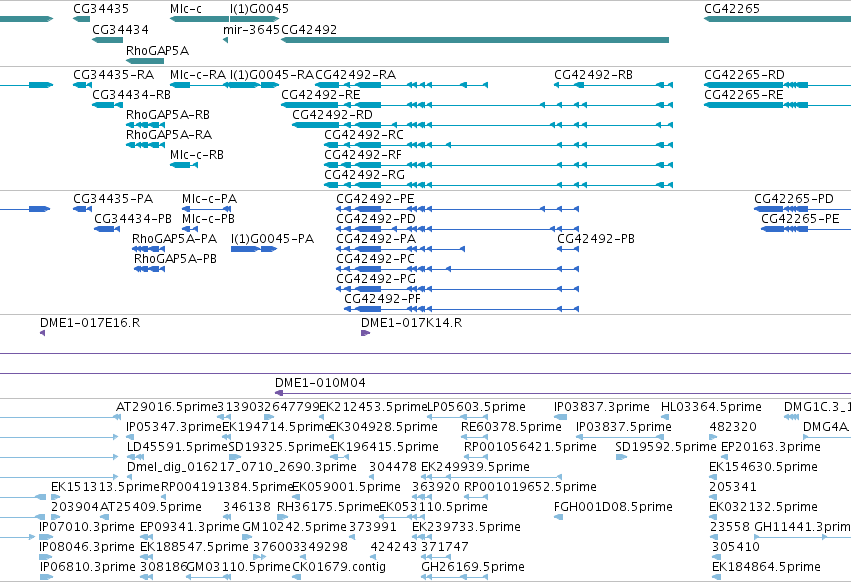
Task: Select protein CG42492-PD
Action: [x=458, y=229]
